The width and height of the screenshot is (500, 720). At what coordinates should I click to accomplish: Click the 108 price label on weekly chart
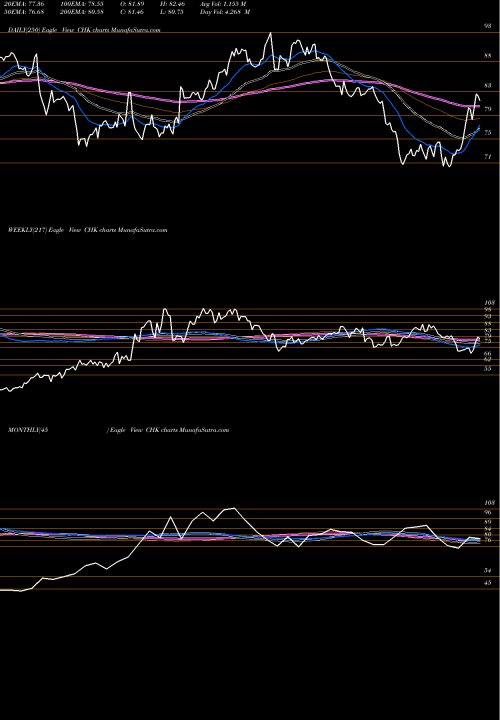[x=489, y=303]
